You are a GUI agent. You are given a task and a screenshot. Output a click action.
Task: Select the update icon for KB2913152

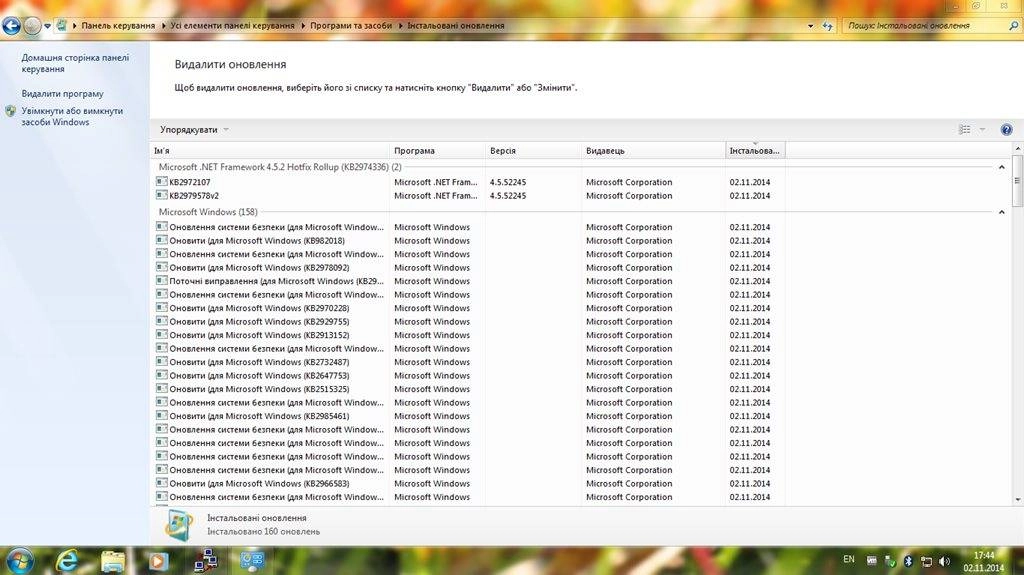coord(162,335)
